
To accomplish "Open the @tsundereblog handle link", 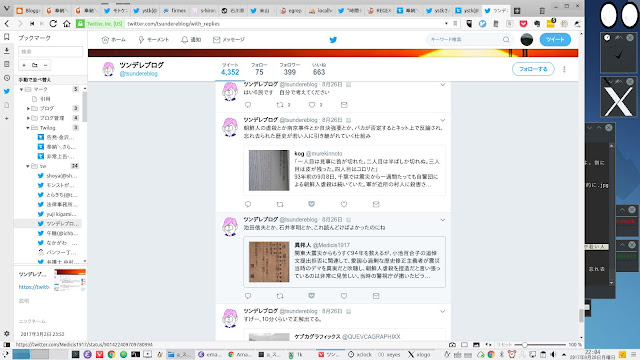I will click(138, 73).
